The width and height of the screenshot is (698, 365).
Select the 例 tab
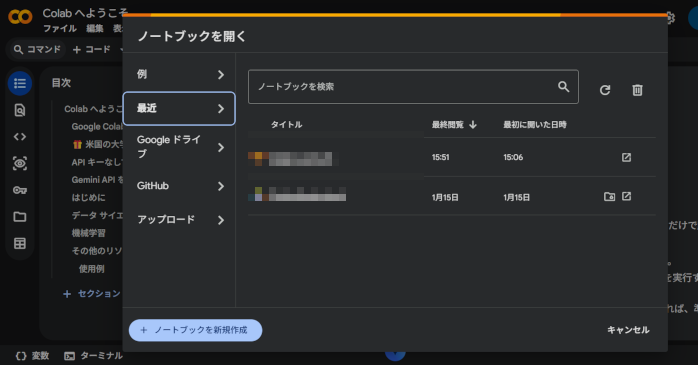coord(179,74)
